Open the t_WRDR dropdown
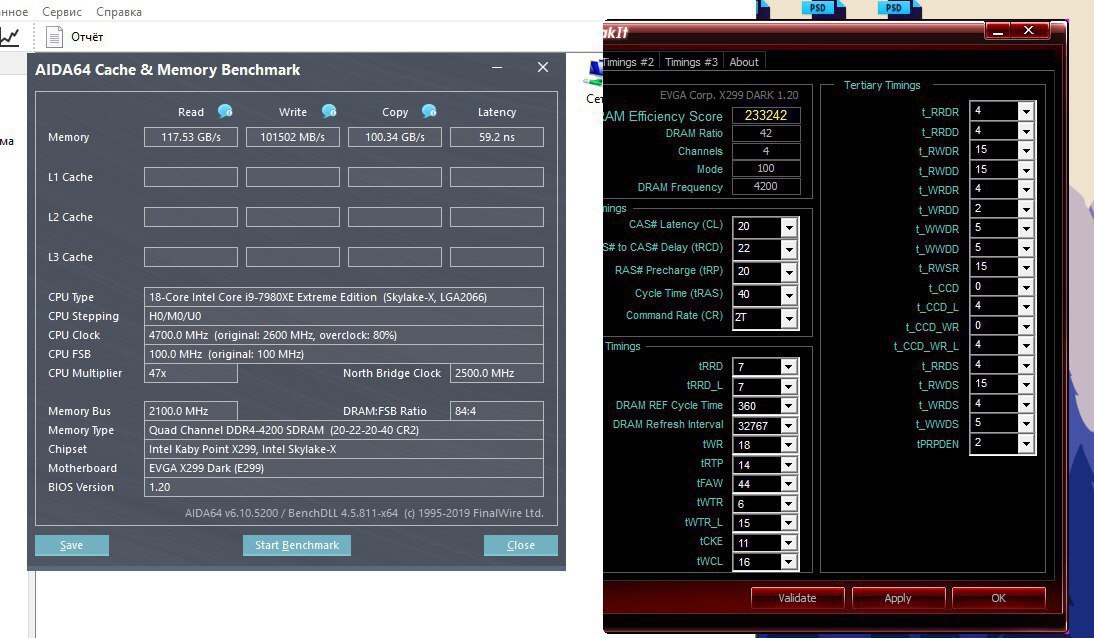The image size is (1094, 638). click(1026, 189)
